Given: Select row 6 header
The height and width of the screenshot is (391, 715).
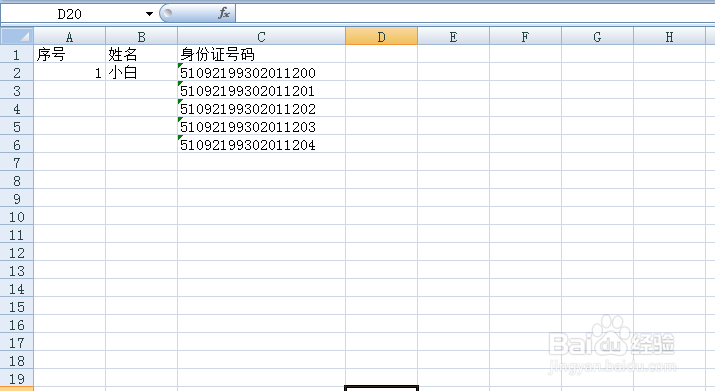Looking at the screenshot, I should (x=17, y=145).
